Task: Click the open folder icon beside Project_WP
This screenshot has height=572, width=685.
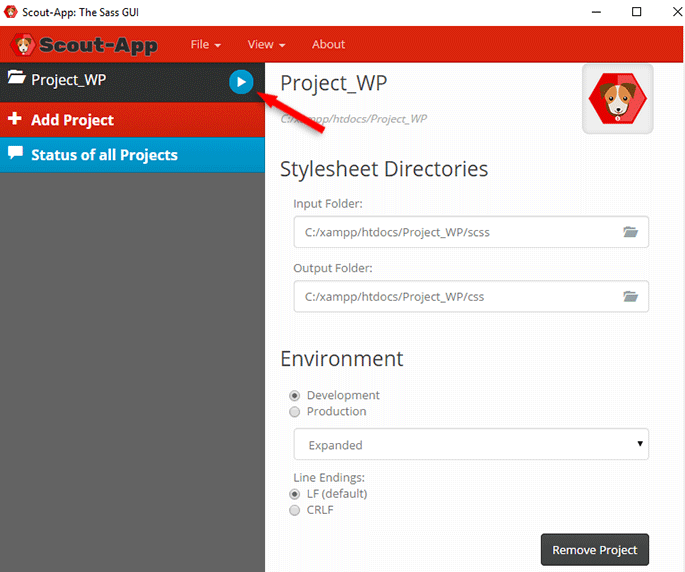Action: tap(17, 77)
